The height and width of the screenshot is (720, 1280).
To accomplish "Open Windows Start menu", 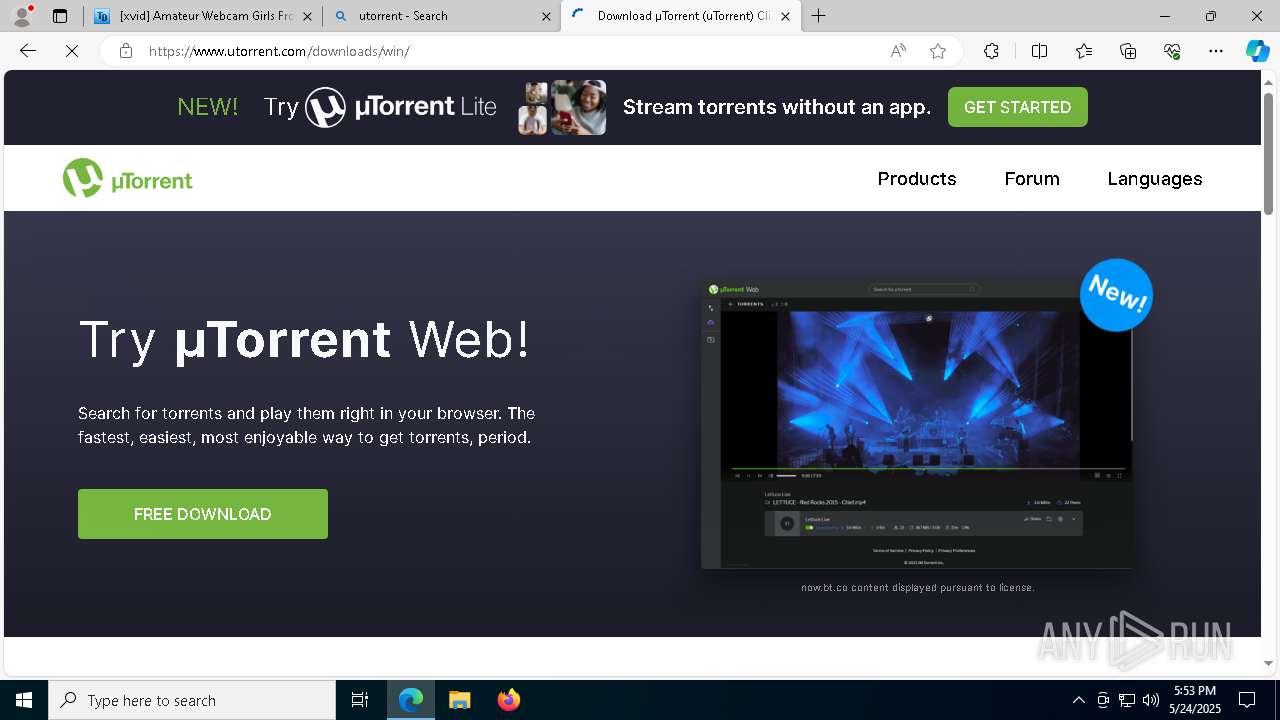I will [x=24, y=700].
